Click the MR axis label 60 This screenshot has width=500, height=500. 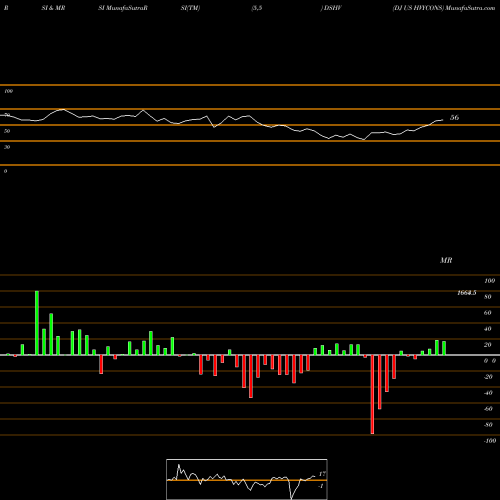point(488,313)
